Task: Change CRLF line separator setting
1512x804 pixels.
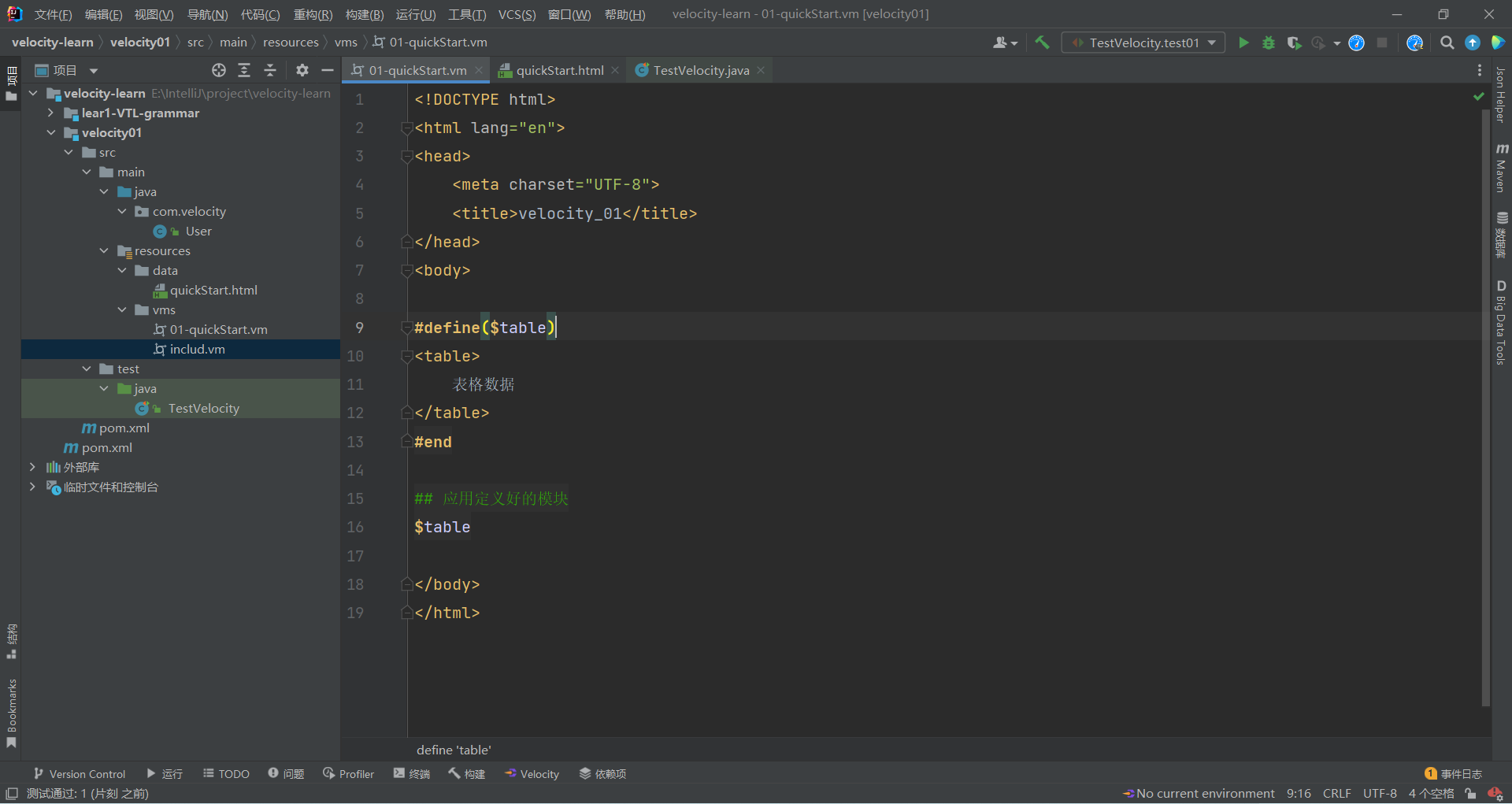Action: tap(1336, 794)
